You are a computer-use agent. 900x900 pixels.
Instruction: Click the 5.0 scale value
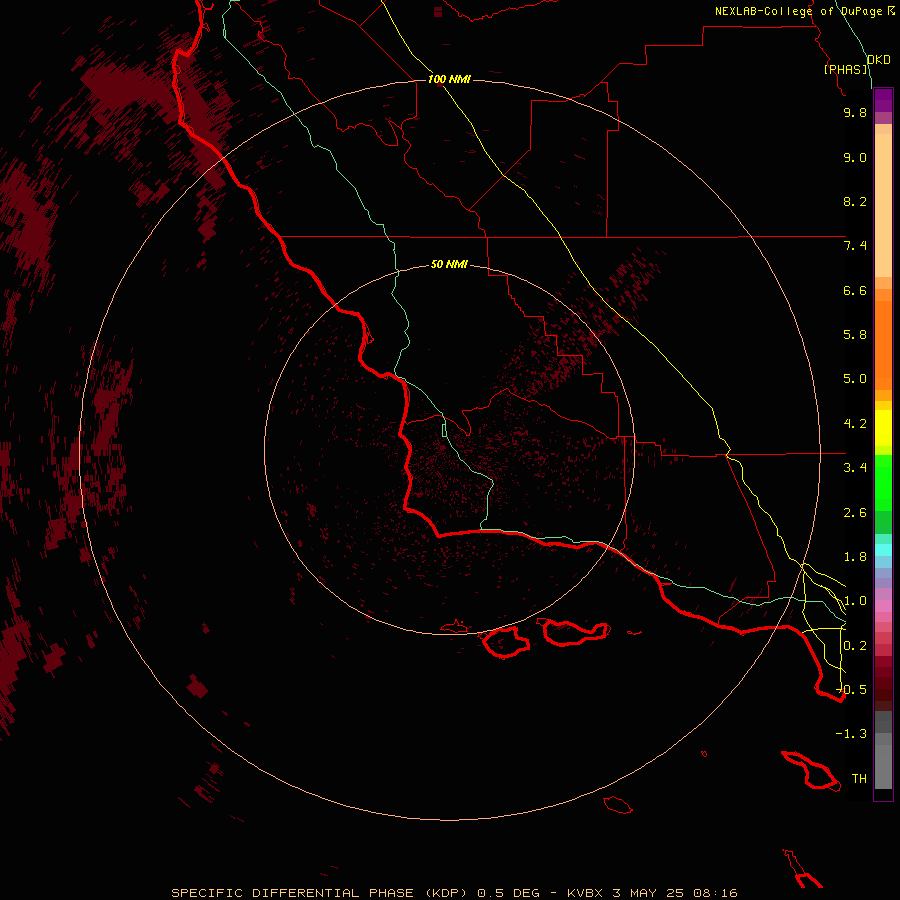(855, 379)
